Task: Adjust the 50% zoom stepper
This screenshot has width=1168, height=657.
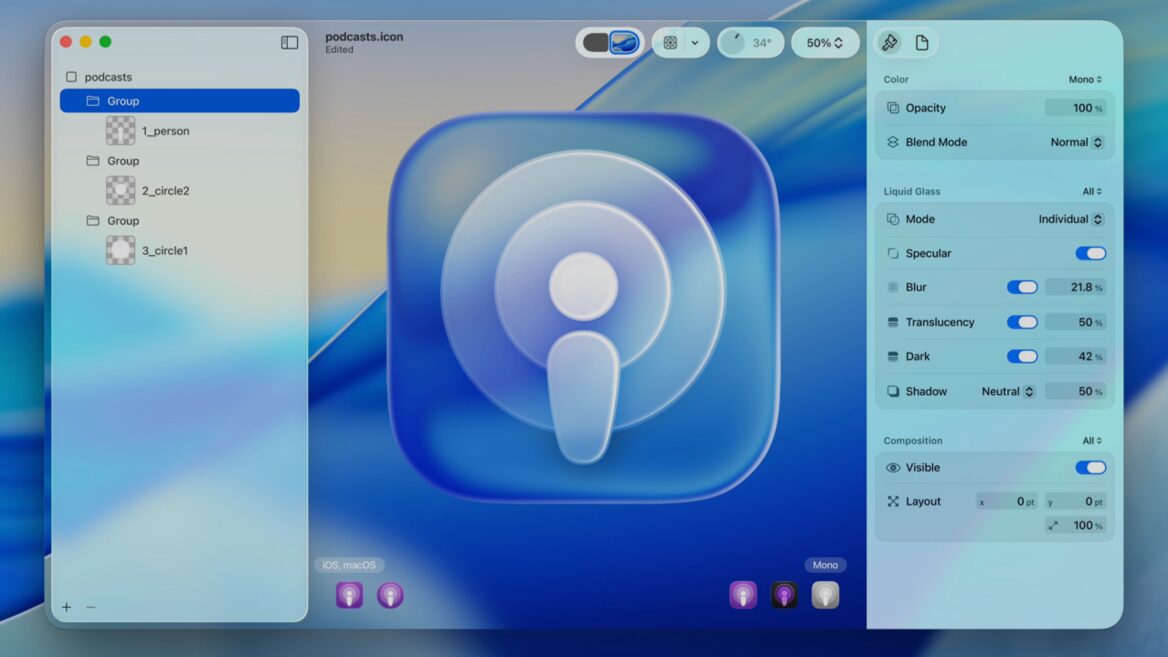Action: (x=824, y=42)
